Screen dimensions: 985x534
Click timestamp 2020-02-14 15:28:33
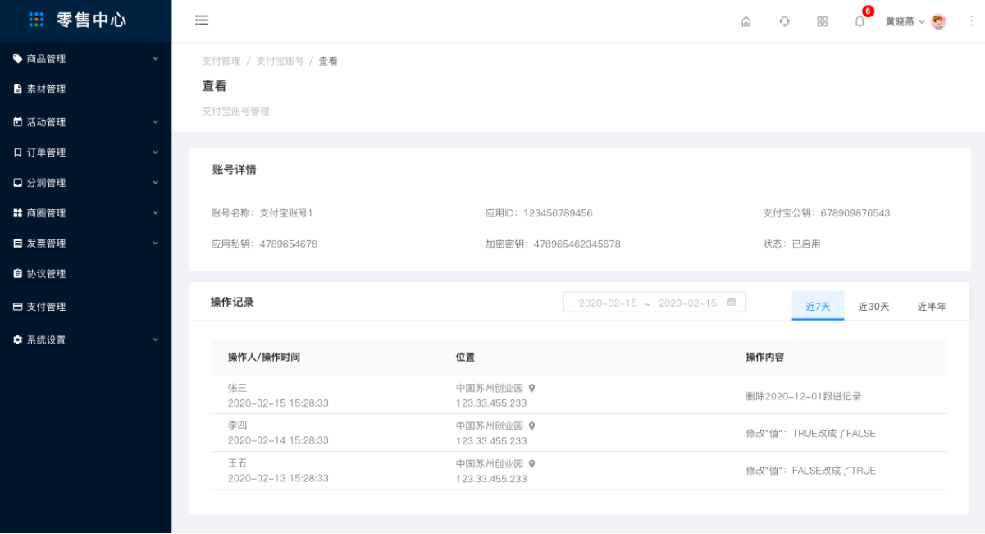click(x=278, y=440)
